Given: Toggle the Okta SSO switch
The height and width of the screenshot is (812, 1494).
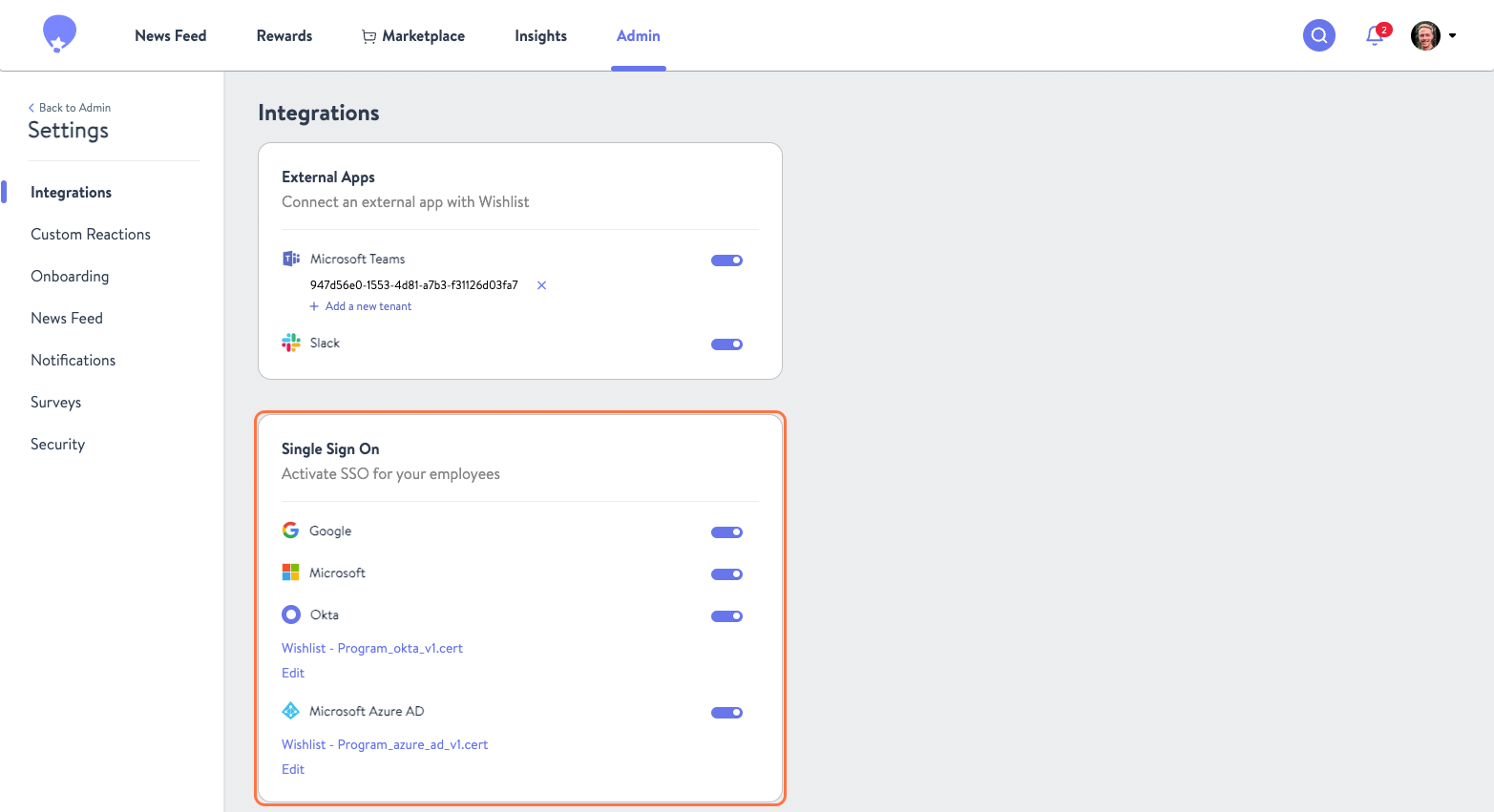Looking at the screenshot, I should [726, 616].
